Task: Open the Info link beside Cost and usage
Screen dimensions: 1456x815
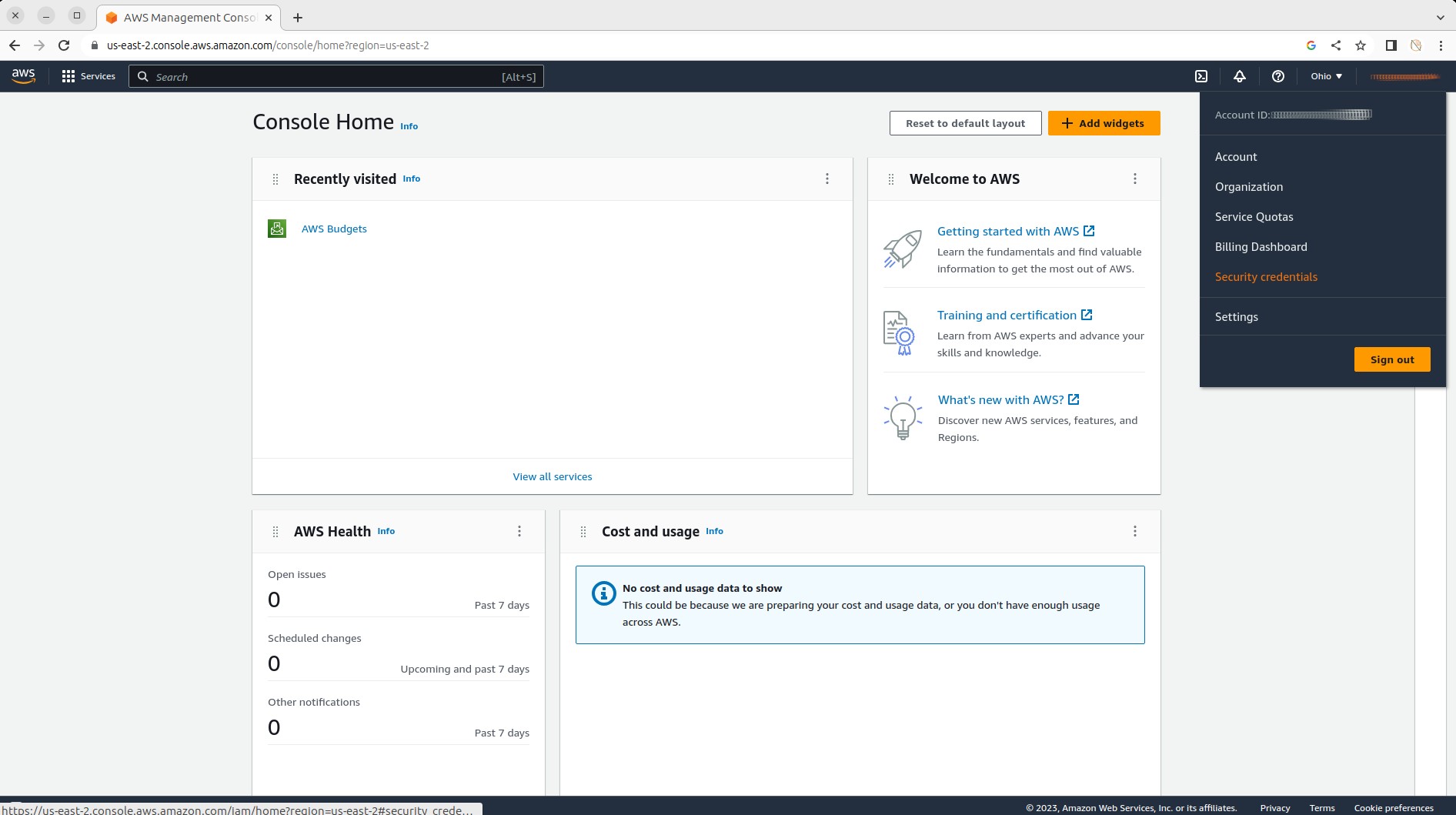Action: click(714, 531)
